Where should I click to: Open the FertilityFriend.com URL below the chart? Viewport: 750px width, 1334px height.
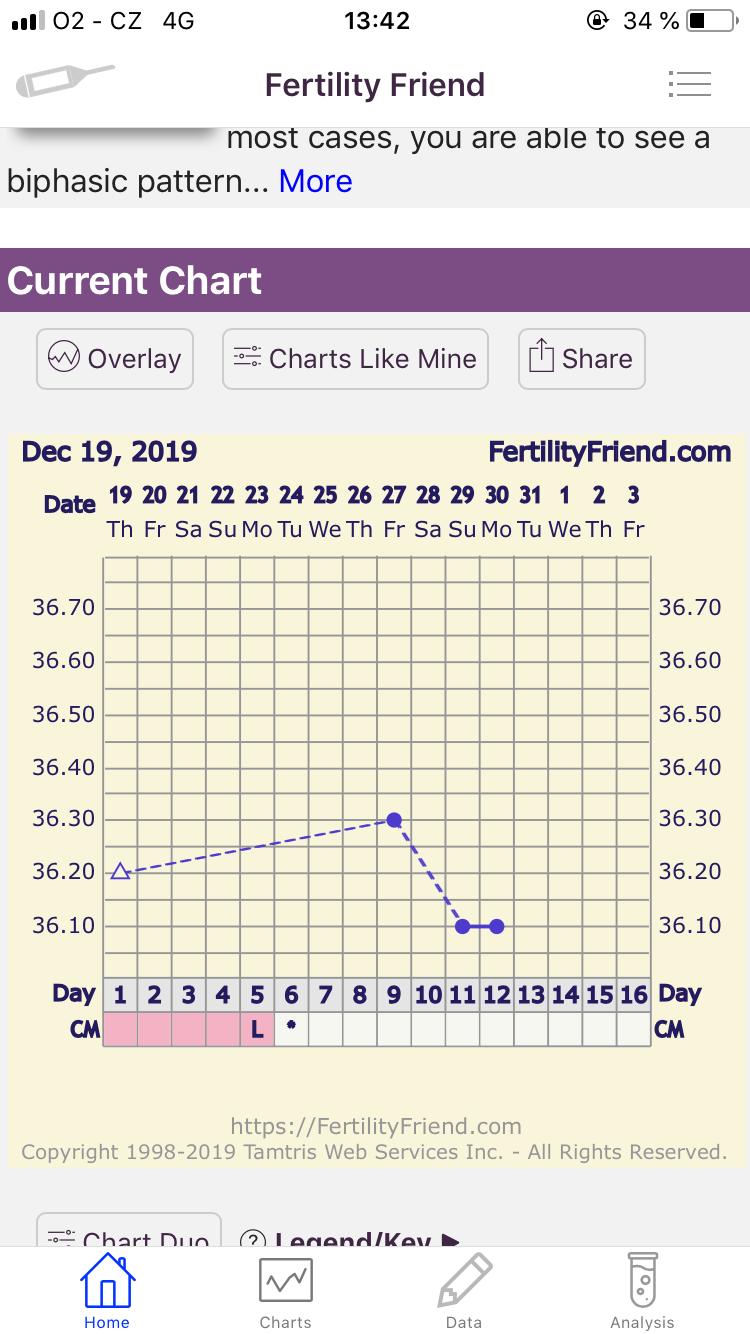click(x=375, y=1126)
